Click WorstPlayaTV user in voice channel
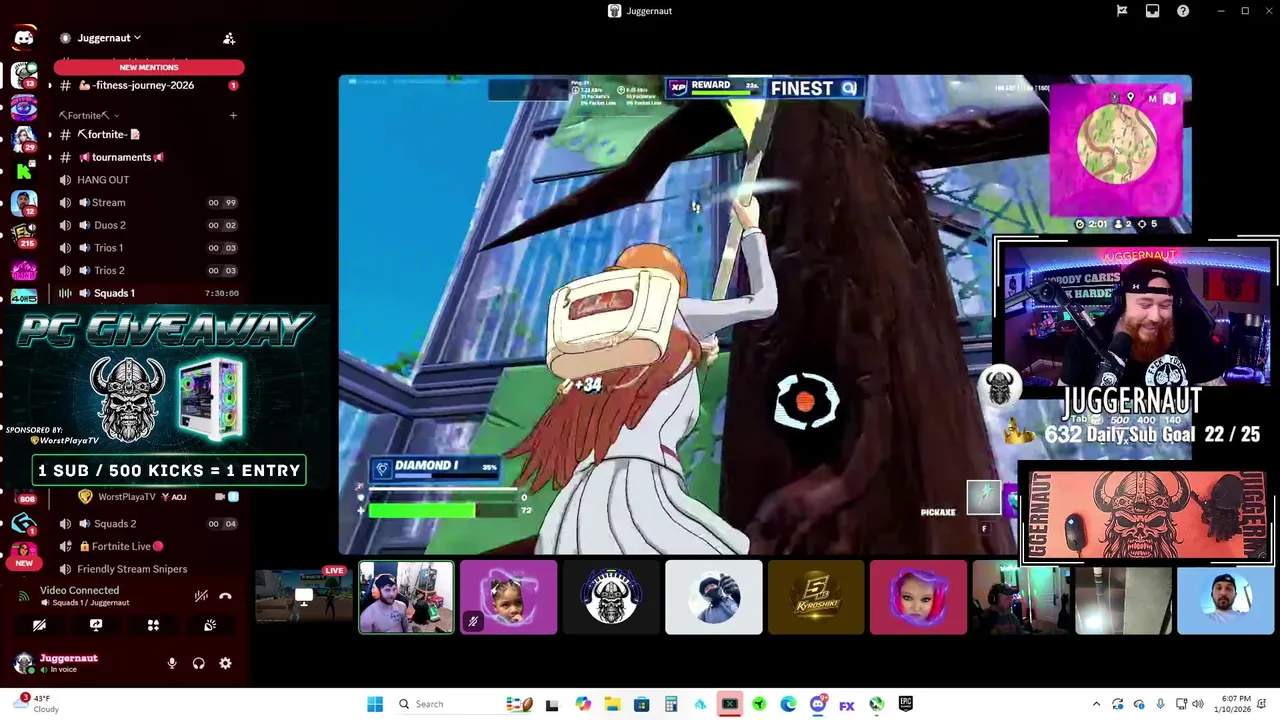Image resolution: width=1280 pixels, height=720 pixels. (x=158, y=497)
